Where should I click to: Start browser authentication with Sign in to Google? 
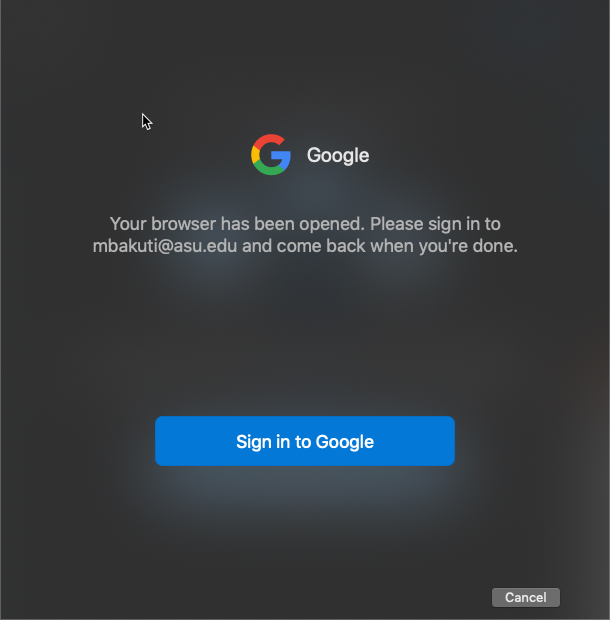[305, 441]
